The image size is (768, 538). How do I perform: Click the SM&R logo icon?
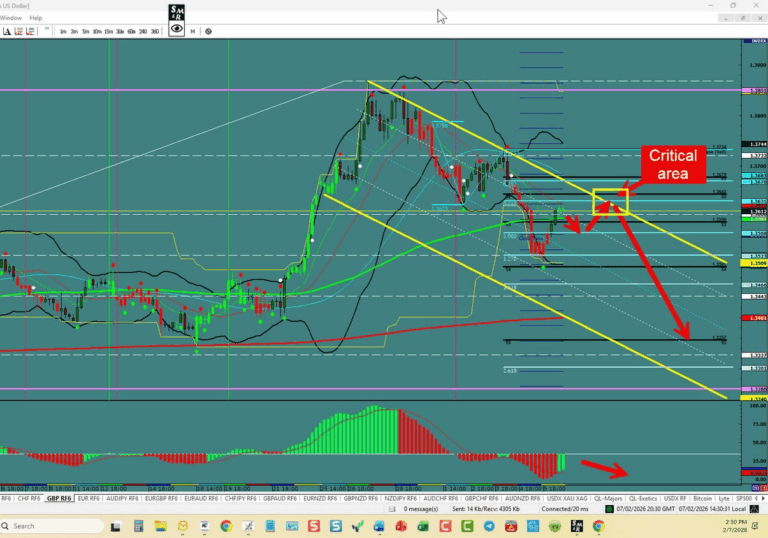coord(177,13)
